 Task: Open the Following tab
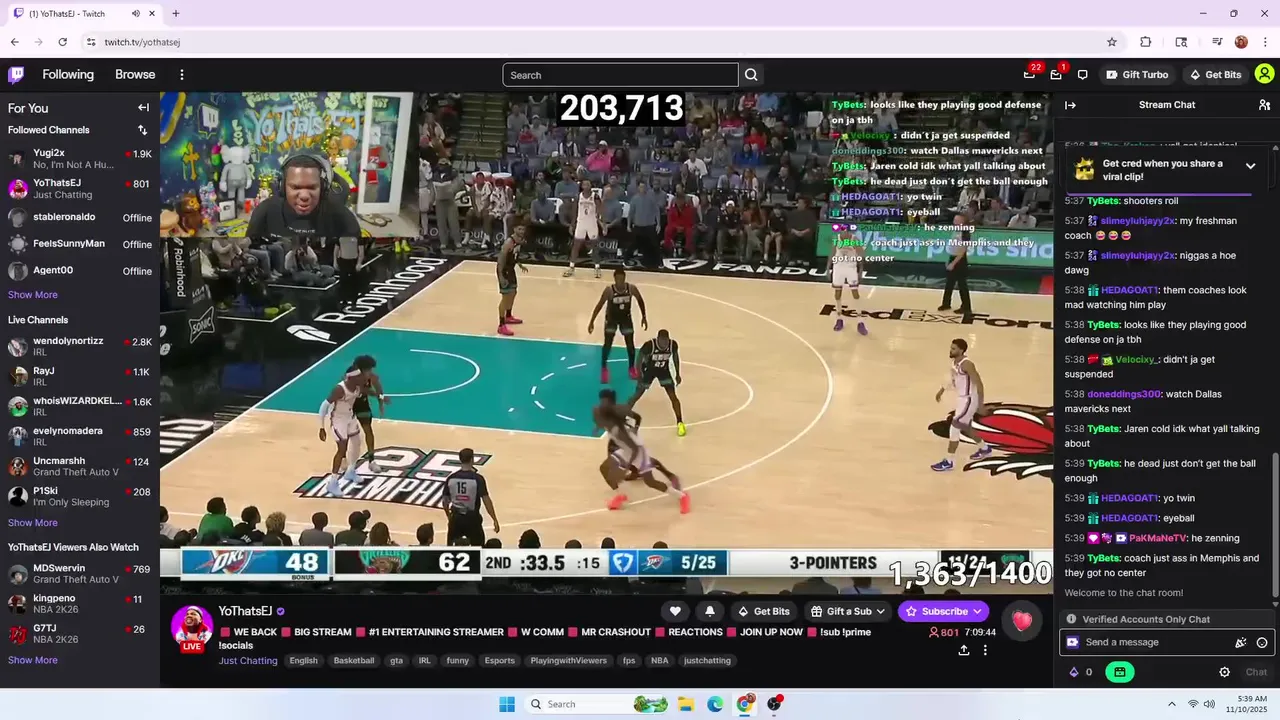click(68, 75)
